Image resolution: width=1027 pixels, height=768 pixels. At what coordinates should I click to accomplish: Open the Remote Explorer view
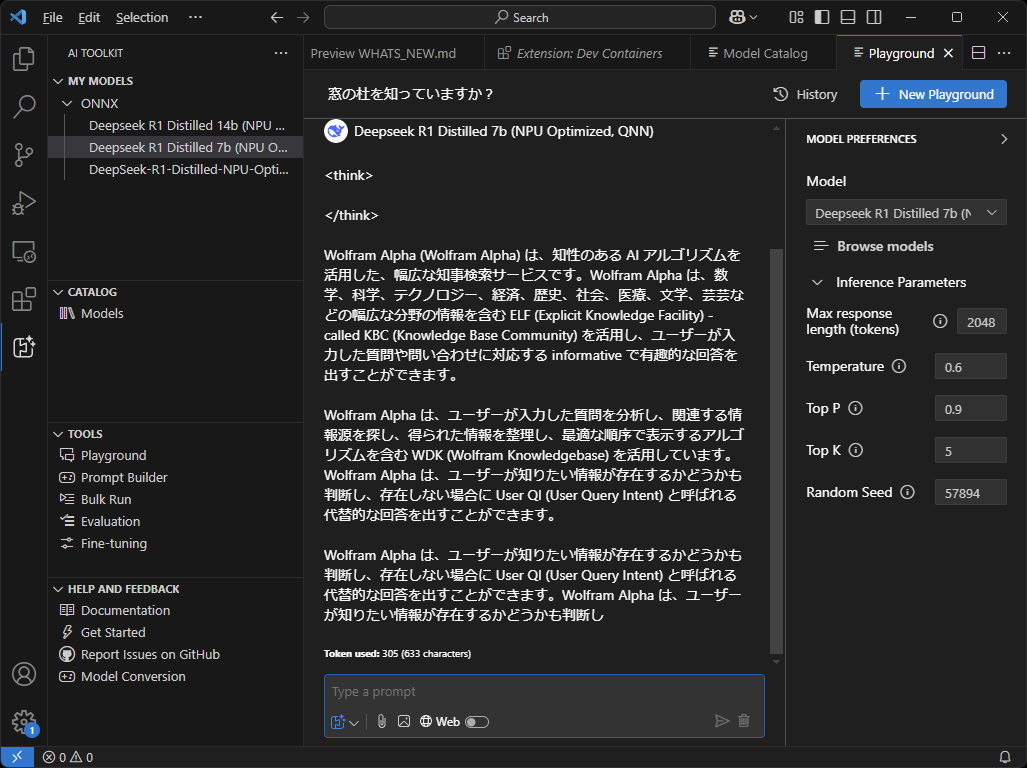point(24,251)
